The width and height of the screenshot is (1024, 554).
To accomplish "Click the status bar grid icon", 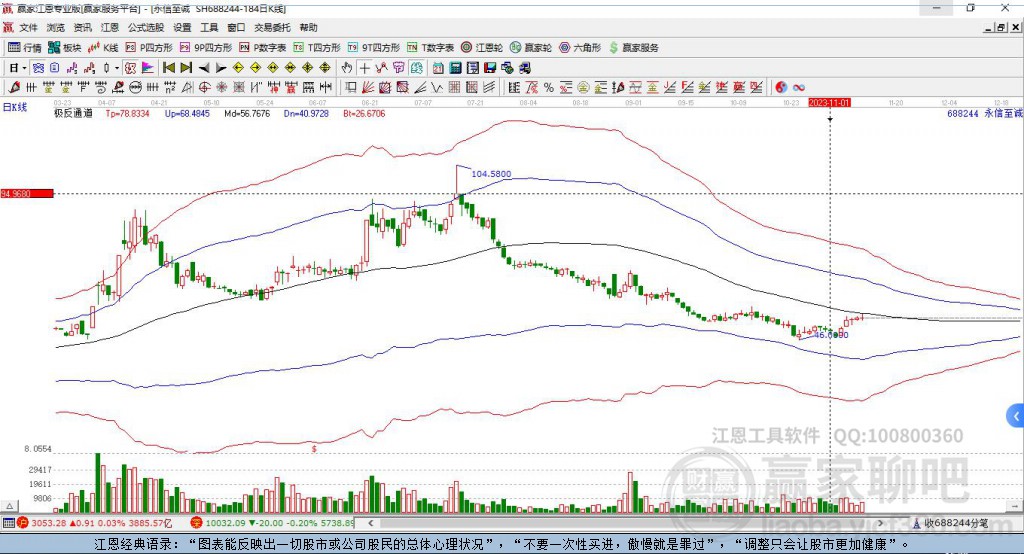I will [8, 523].
